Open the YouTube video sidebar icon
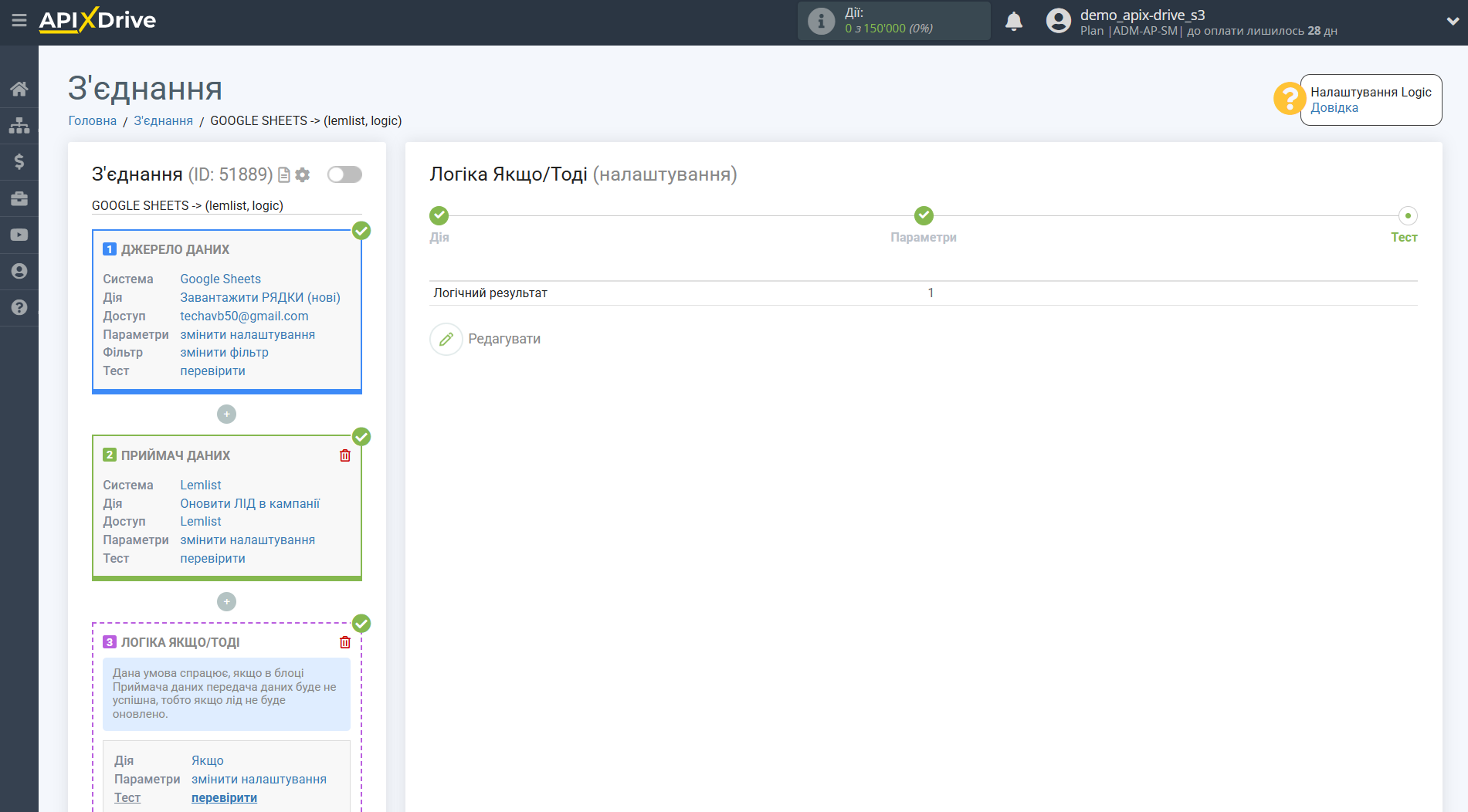 click(19, 235)
